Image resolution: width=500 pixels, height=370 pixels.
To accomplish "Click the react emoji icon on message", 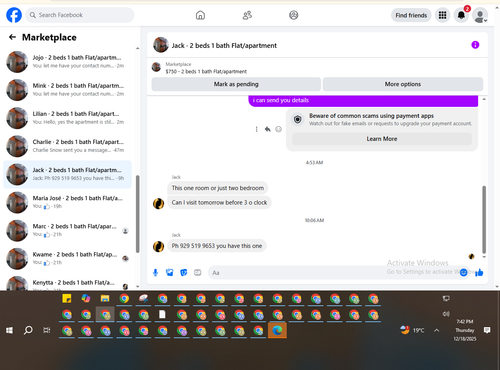I will pyautogui.click(x=278, y=129).
